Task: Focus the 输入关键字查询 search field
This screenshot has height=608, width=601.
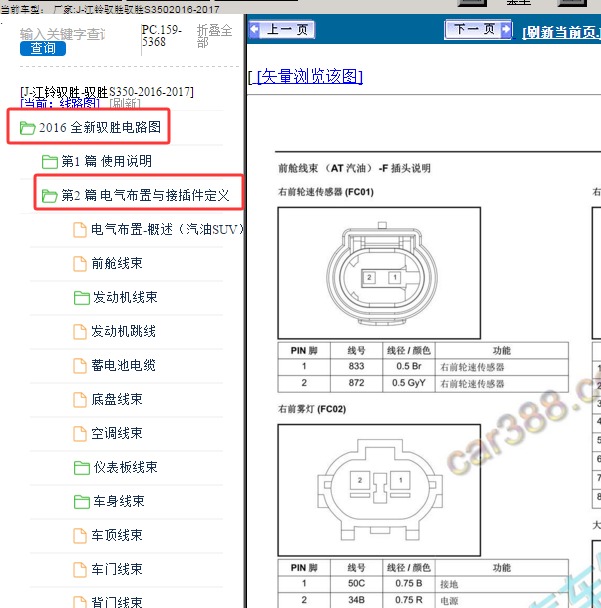Action: 63,34
